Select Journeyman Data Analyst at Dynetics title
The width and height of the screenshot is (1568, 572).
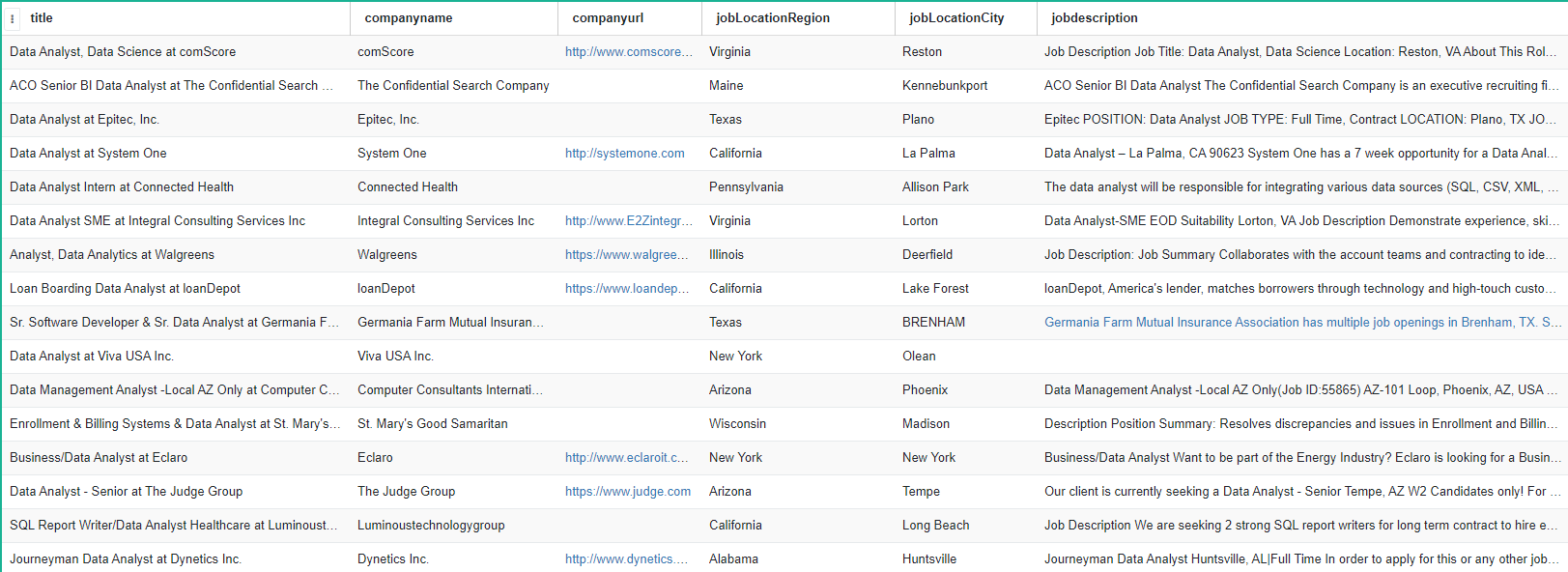tap(126, 559)
